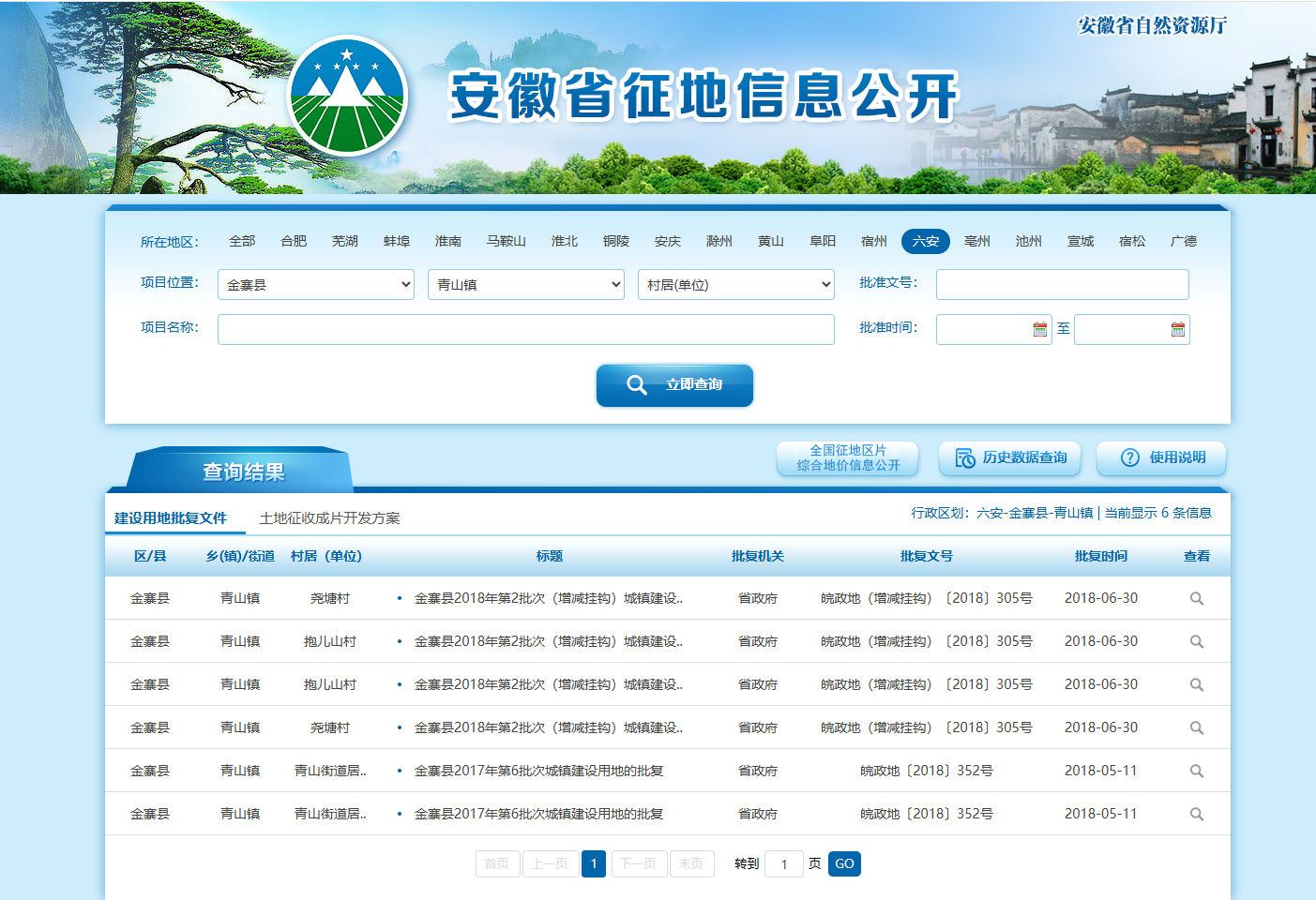1316x900 pixels.
Task: Select 合肥 region filter
Action: (294, 241)
